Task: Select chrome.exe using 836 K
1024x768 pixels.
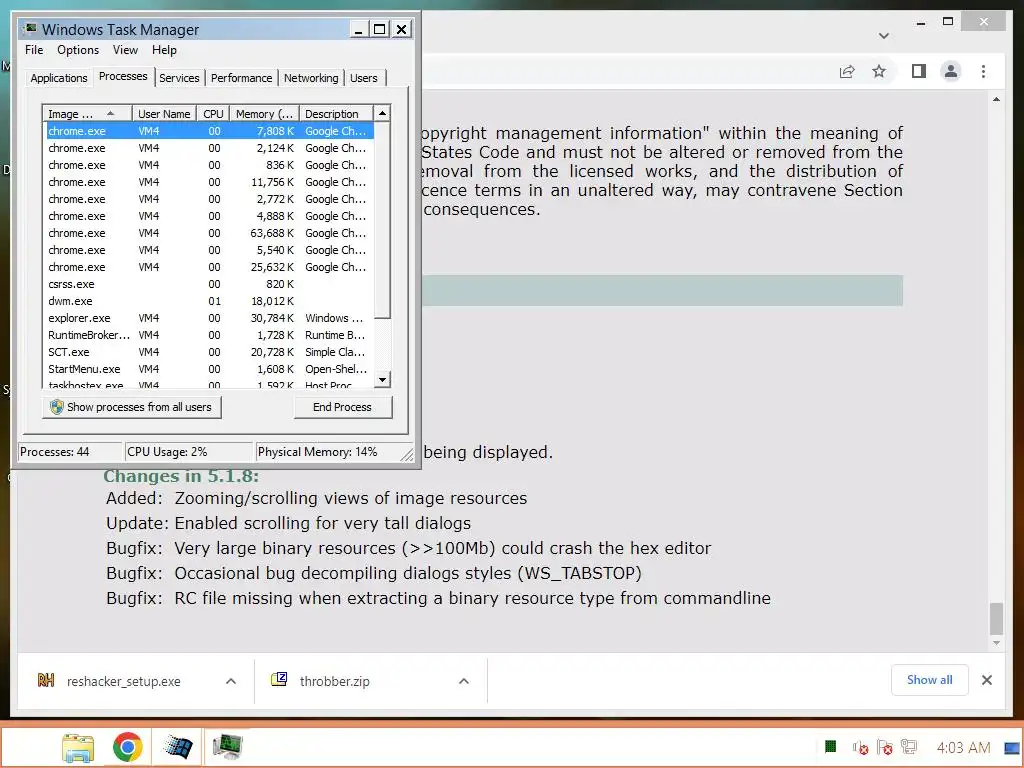Action: click(x=209, y=165)
